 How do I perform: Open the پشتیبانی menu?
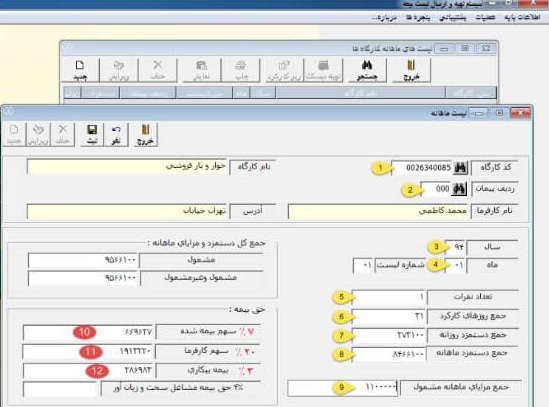pos(453,17)
